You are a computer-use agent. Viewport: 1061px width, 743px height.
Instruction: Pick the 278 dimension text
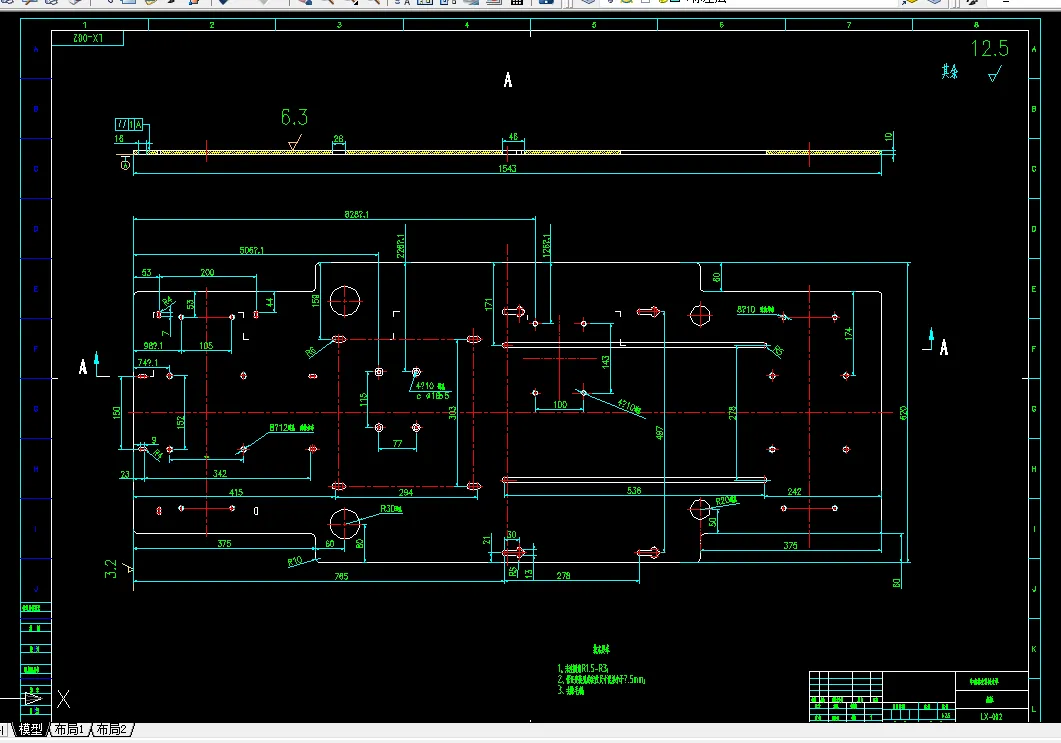coord(563,575)
